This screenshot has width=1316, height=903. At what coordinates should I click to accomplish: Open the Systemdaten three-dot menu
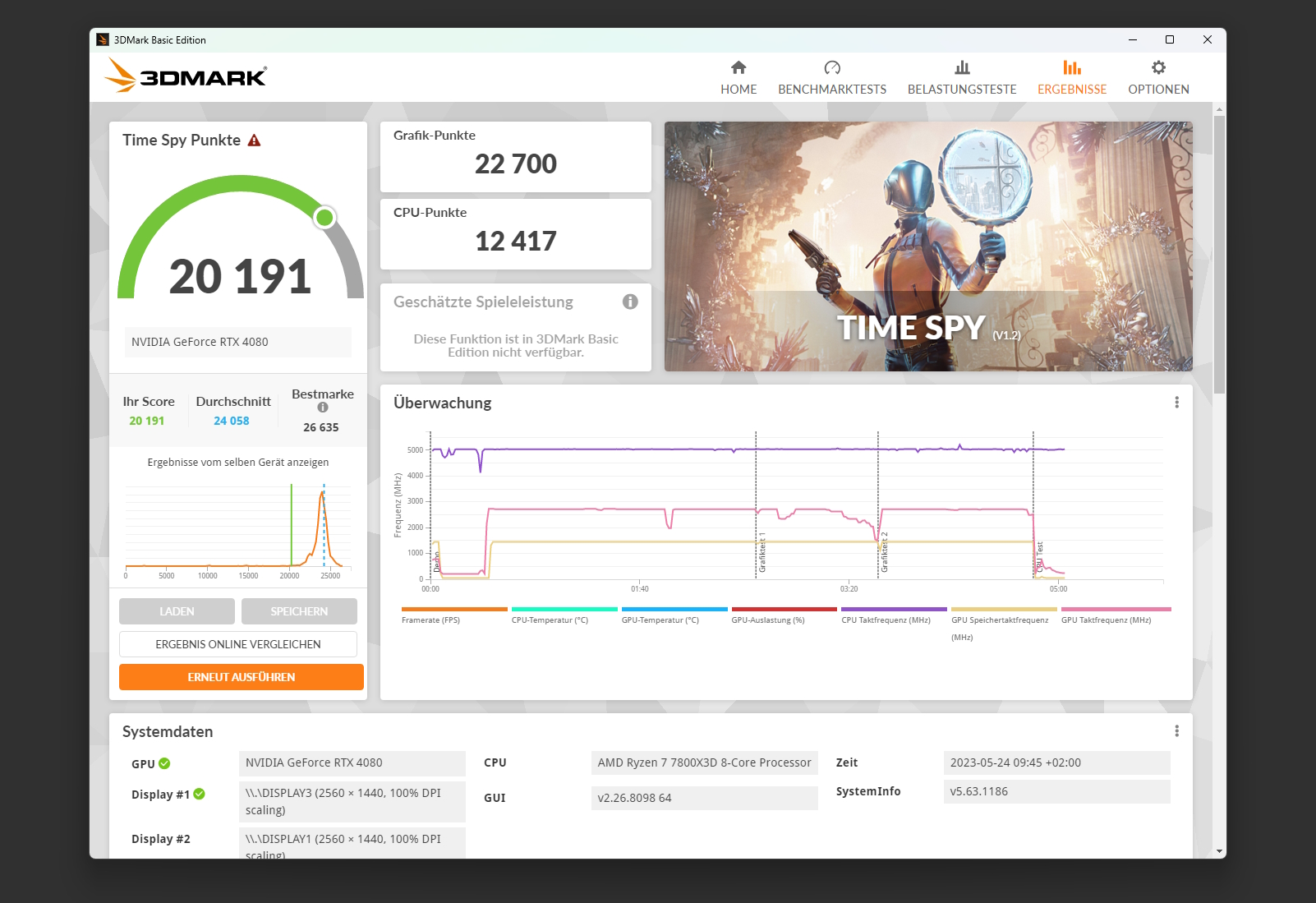(1176, 731)
